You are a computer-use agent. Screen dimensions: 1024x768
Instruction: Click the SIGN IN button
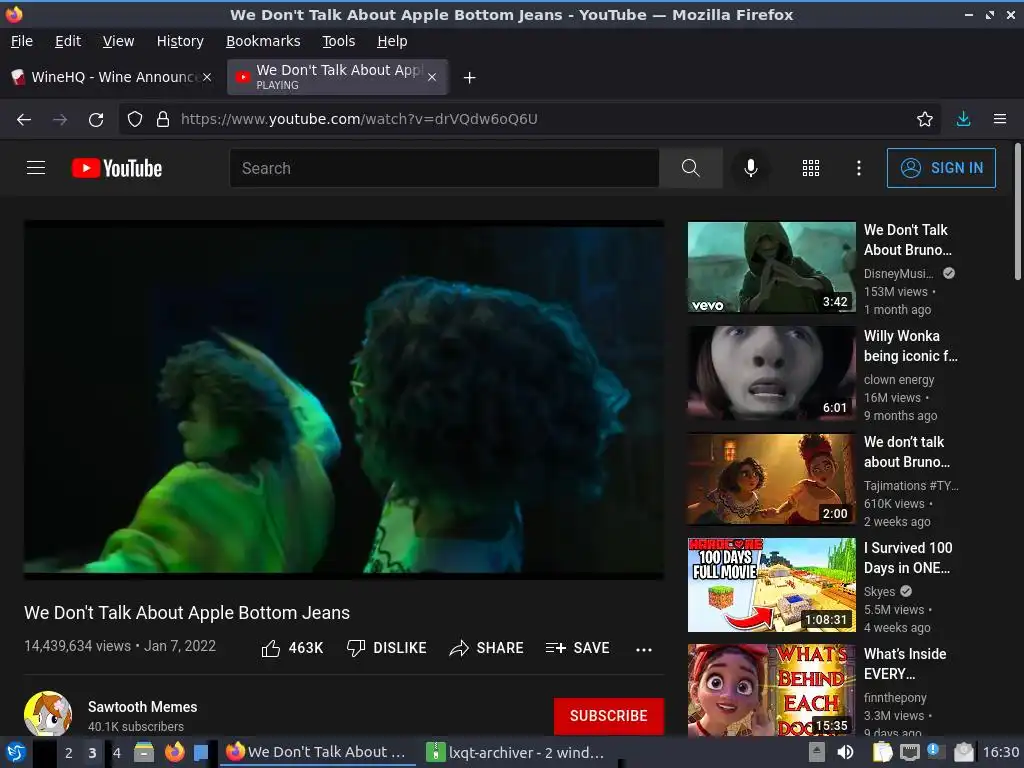[941, 168]
